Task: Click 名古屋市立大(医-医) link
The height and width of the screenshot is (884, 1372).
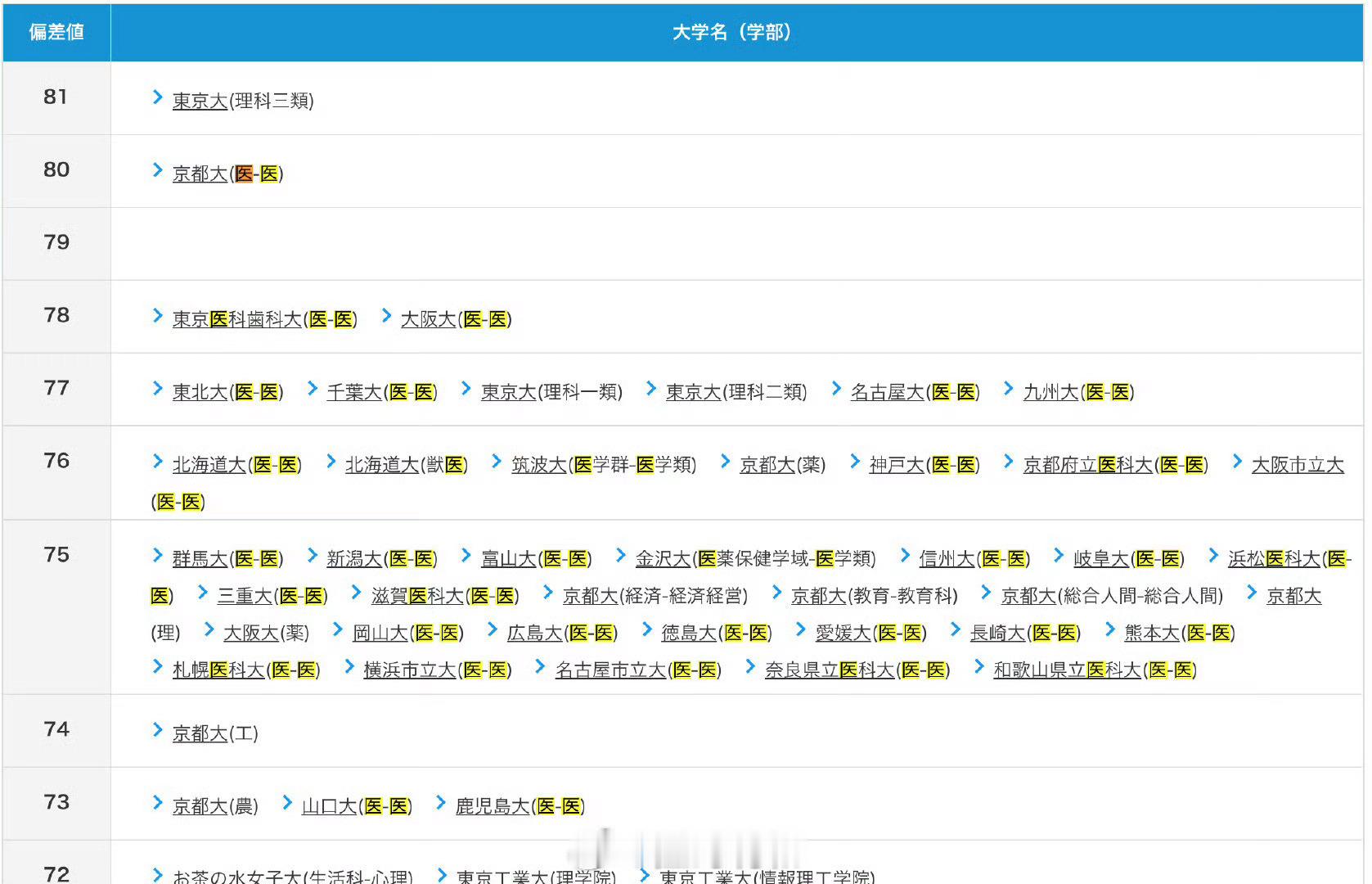Action: 638,670
